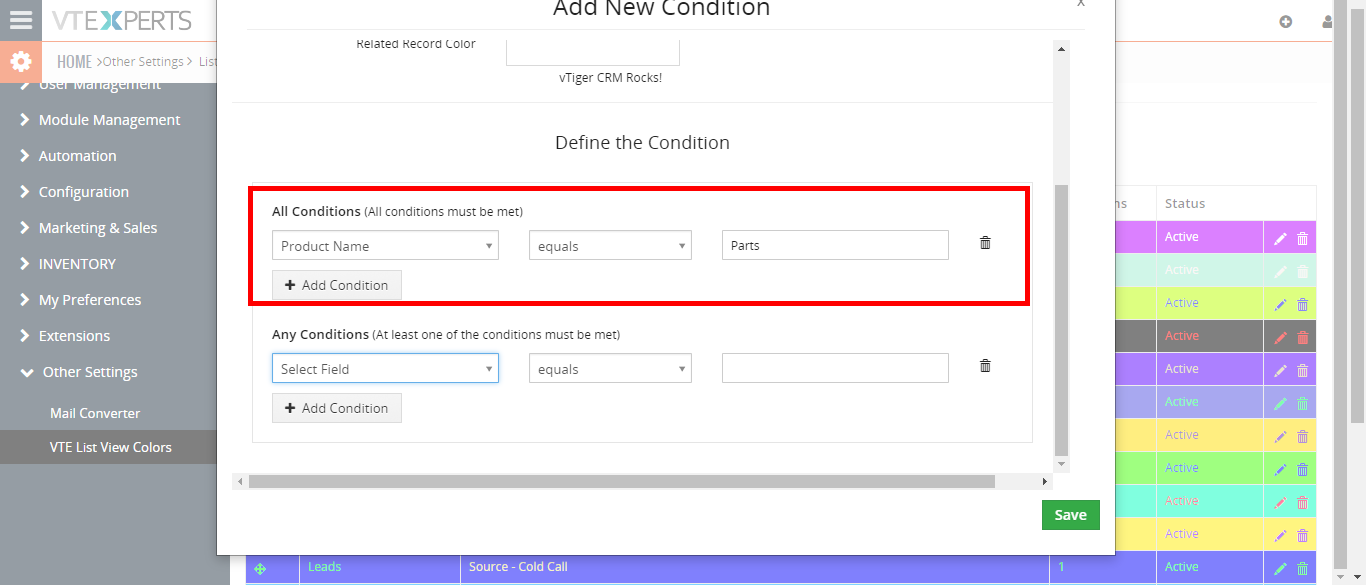
Task: Click the quick-create plus icon
Action: pos(1286,22)
